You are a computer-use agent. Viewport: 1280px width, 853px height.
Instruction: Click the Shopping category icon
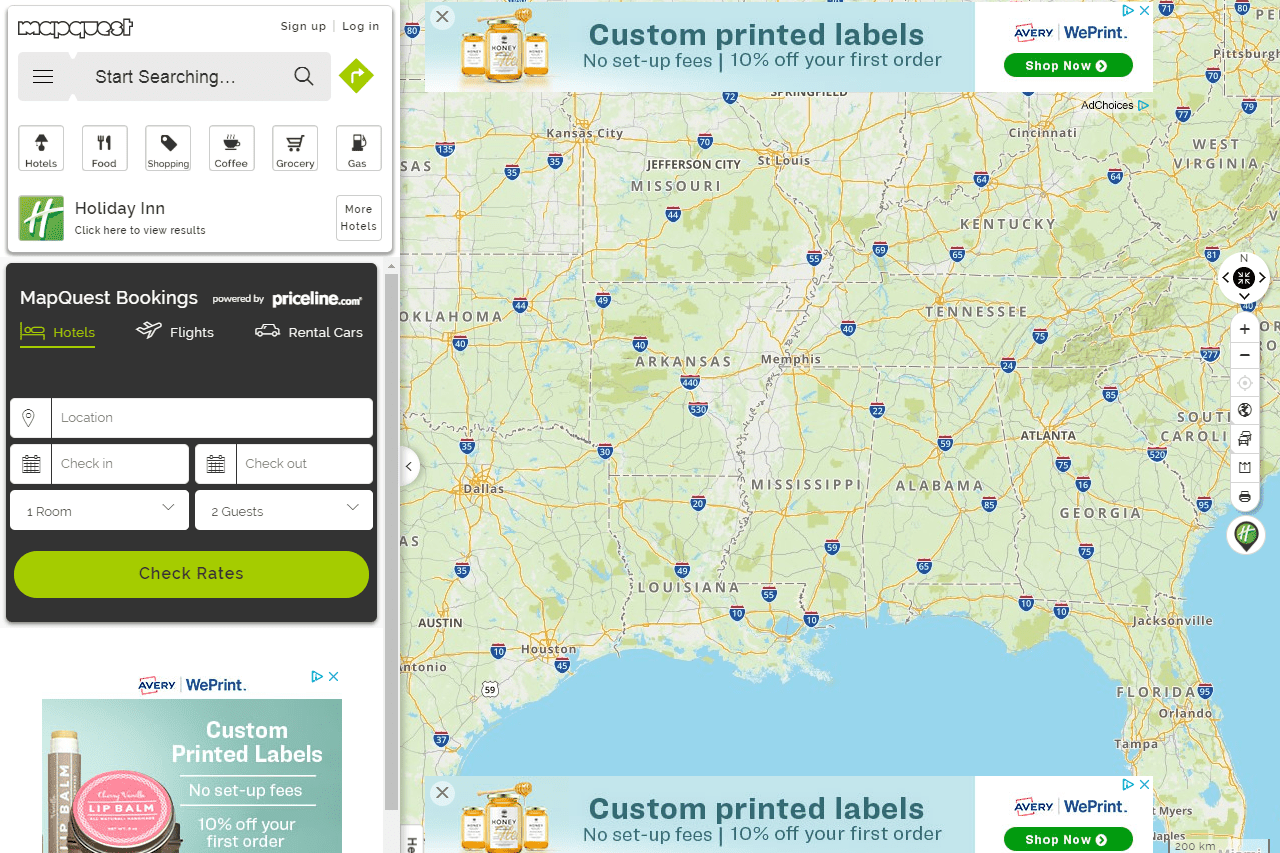tap(167, 148)
